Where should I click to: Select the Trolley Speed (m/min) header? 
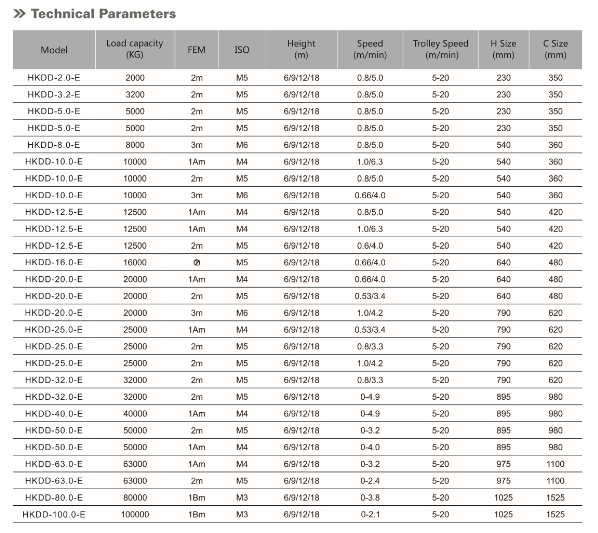440,49
